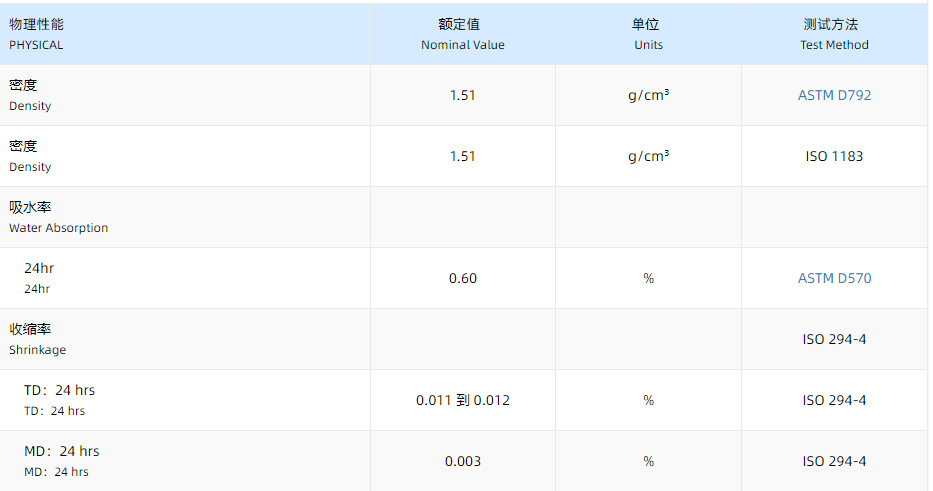Click the 0.60 nominal value cell
The width and height of the screenshot is (933, 491).
coord(462,278)
